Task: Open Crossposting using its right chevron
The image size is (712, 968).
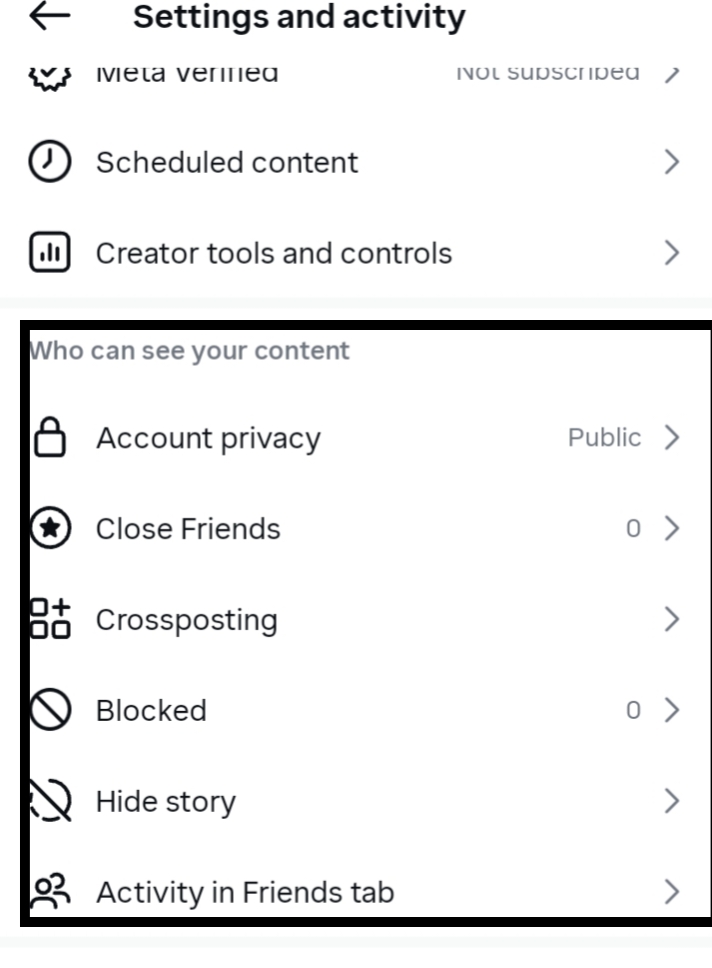Action: pos(672,620)
